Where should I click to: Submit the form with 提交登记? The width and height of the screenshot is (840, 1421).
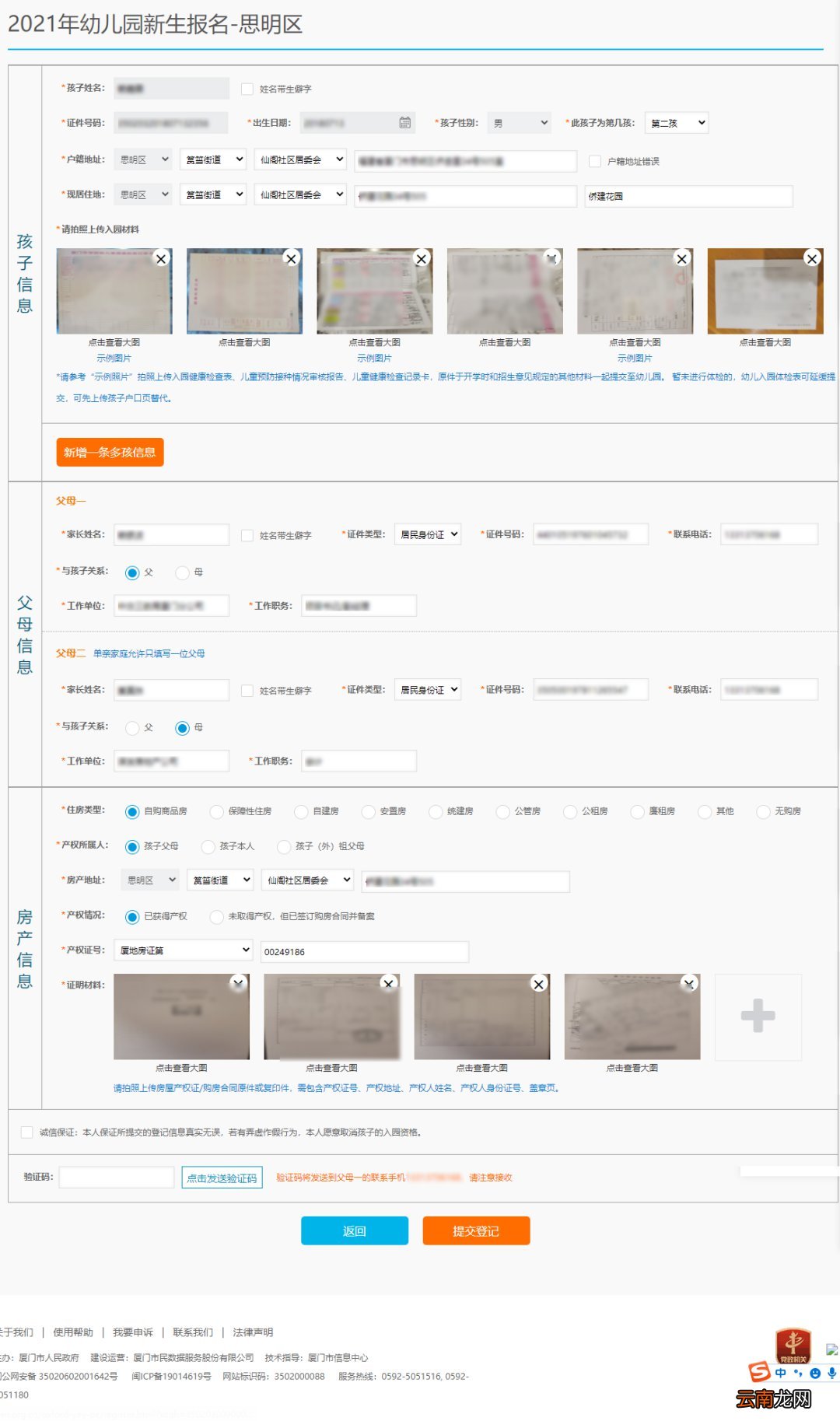point(476,1230)
